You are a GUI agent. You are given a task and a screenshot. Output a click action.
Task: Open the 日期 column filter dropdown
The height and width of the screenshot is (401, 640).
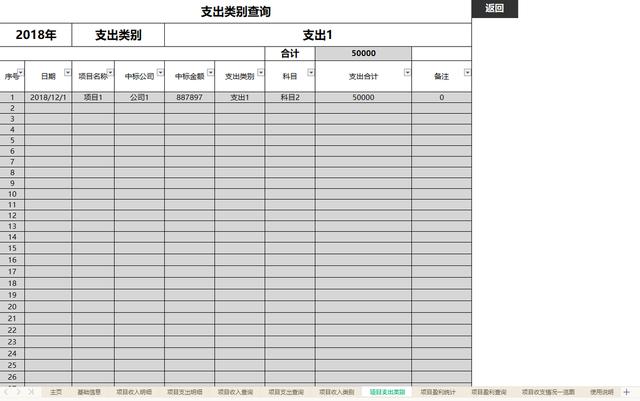[x=67, y=72]
